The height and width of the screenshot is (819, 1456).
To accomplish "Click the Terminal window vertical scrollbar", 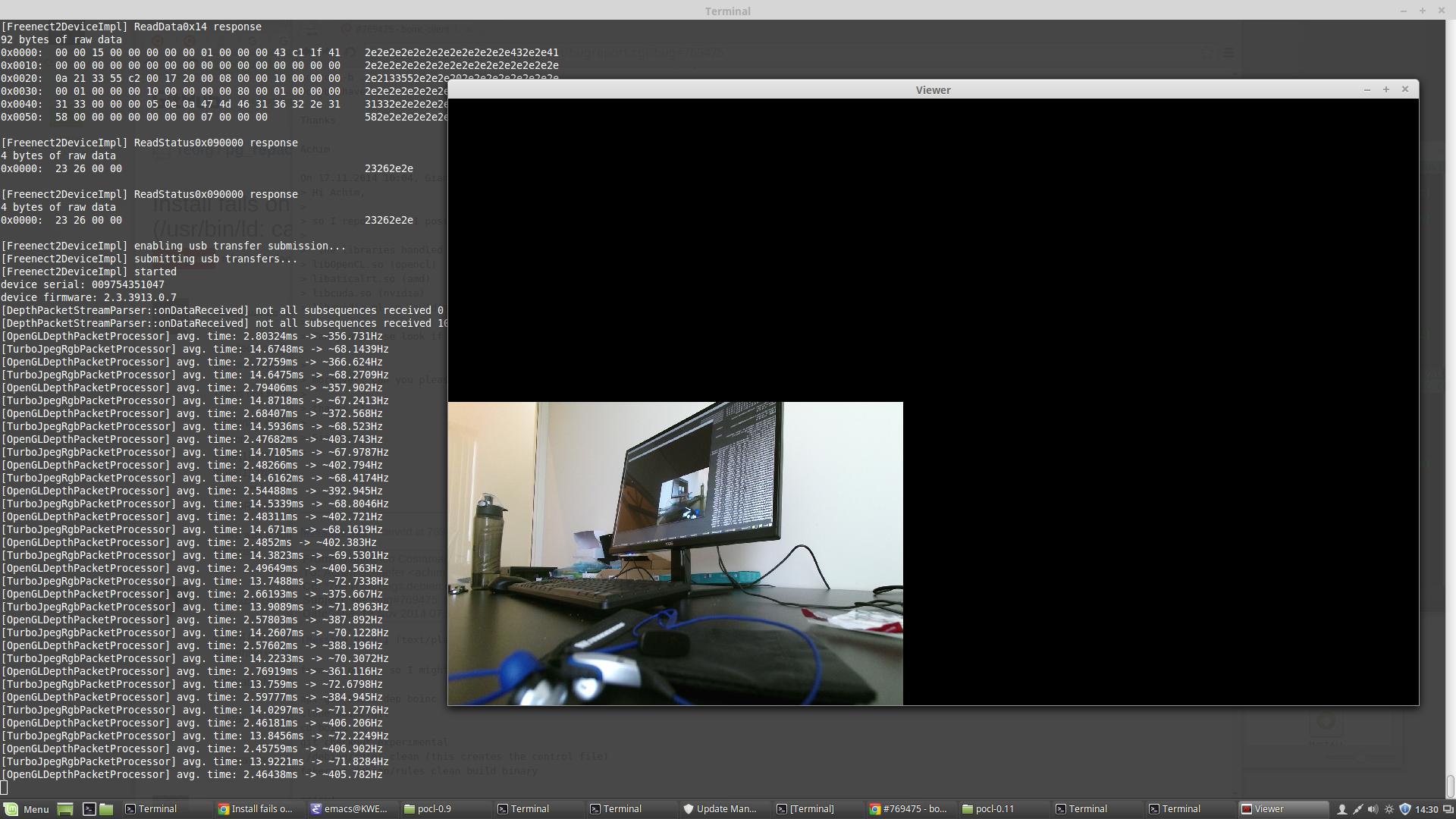I will click(1450, 784).
